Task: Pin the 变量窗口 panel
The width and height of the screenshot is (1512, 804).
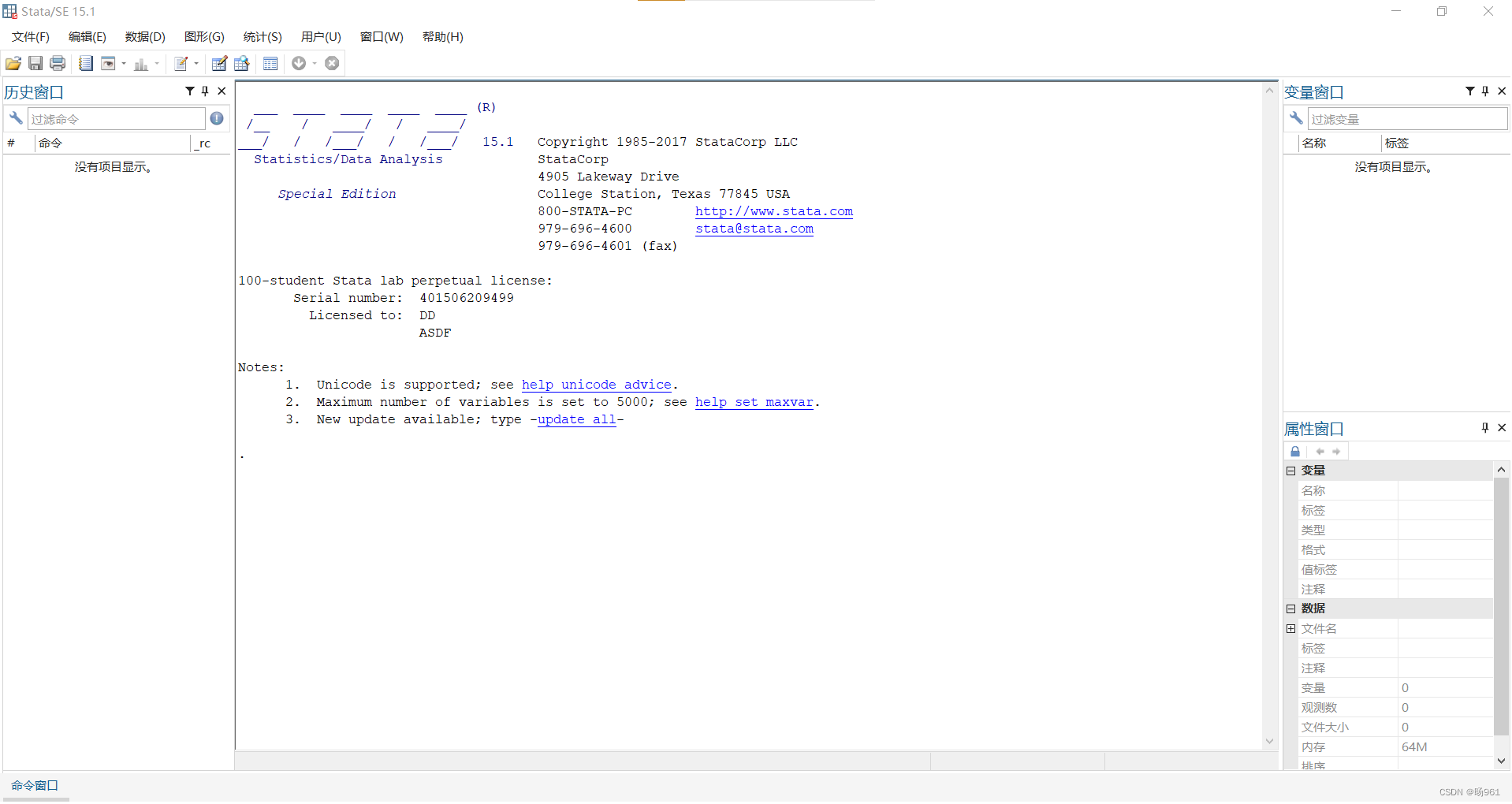Action: (1485, 91)
